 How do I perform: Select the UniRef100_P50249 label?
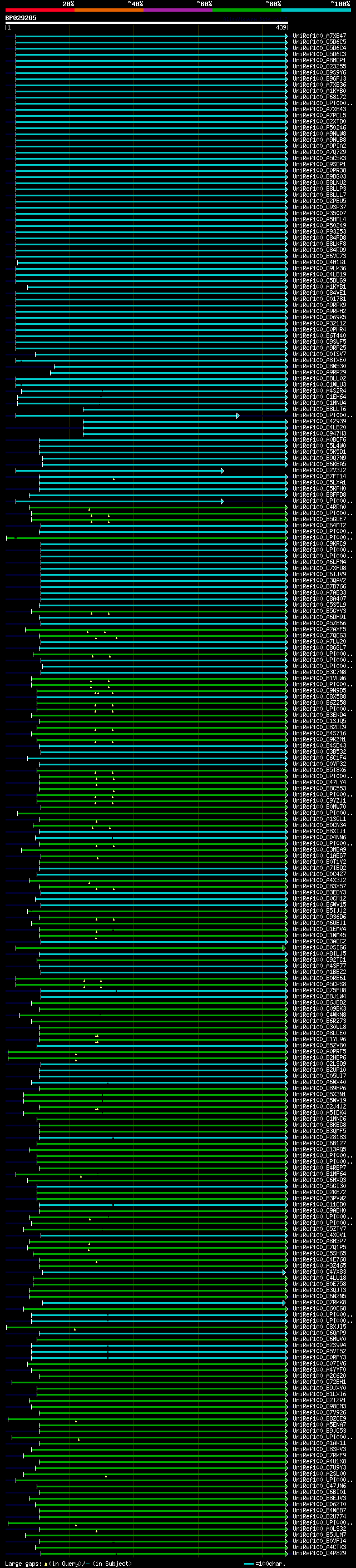319,225
